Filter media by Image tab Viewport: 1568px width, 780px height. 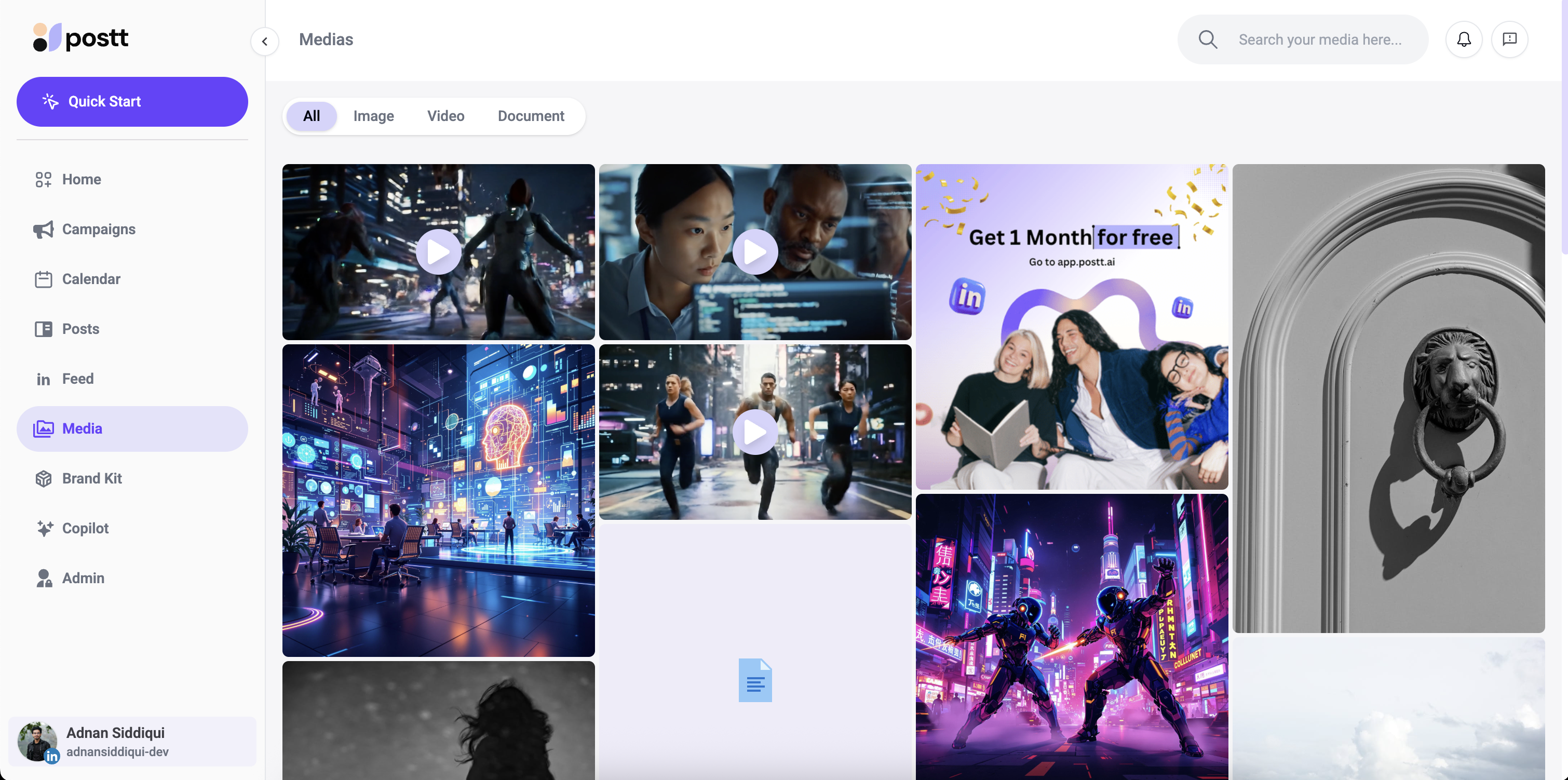[373, 116]
